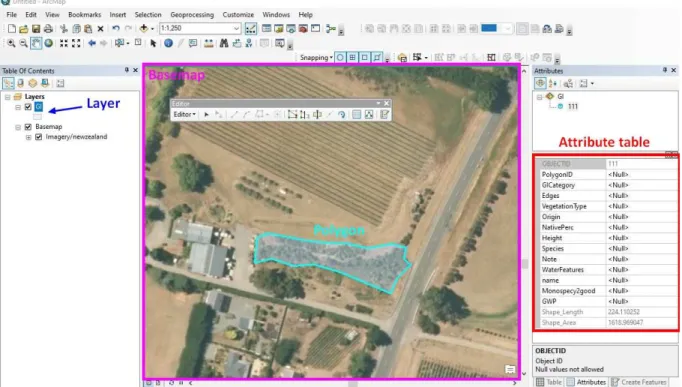Click the Species value cell
This screenshot has height=387, width=682.
(x=642, y=249)
